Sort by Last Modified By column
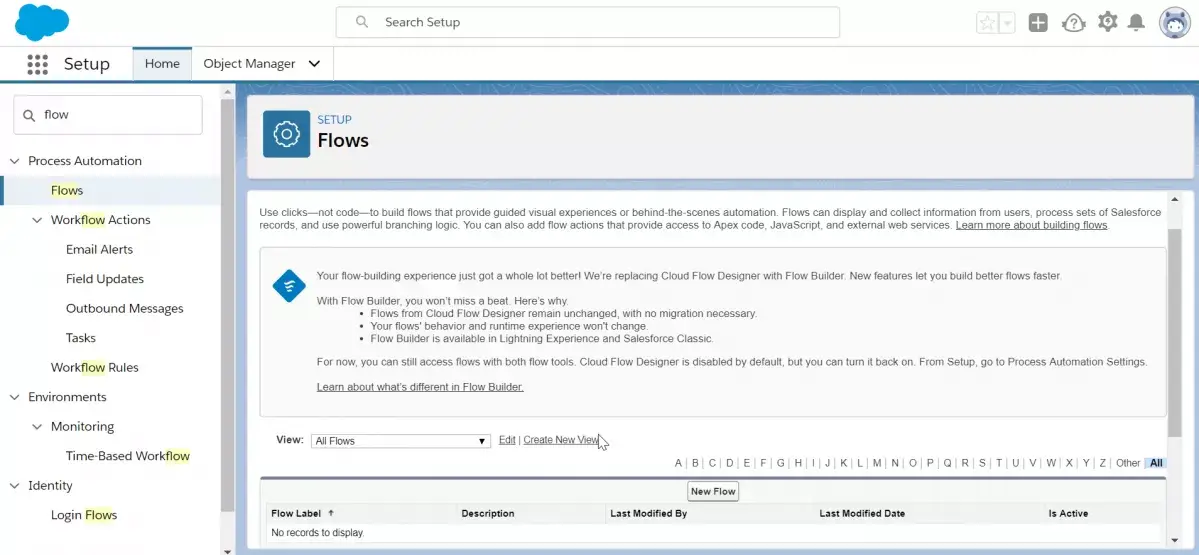 point(648,514)
